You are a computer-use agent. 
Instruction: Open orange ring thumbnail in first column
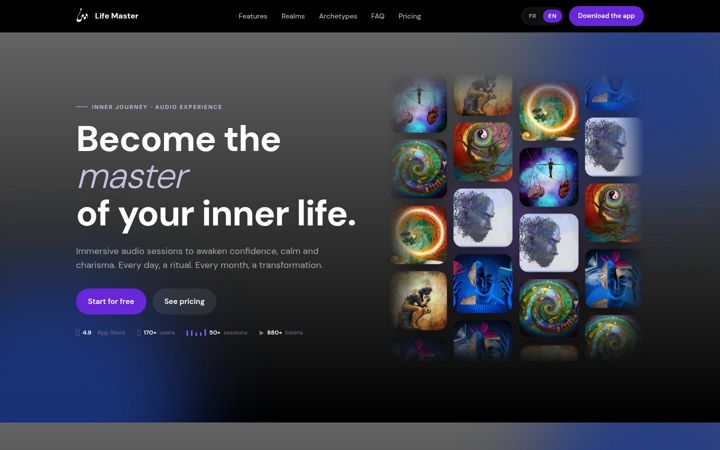click(x=419, y=235)
